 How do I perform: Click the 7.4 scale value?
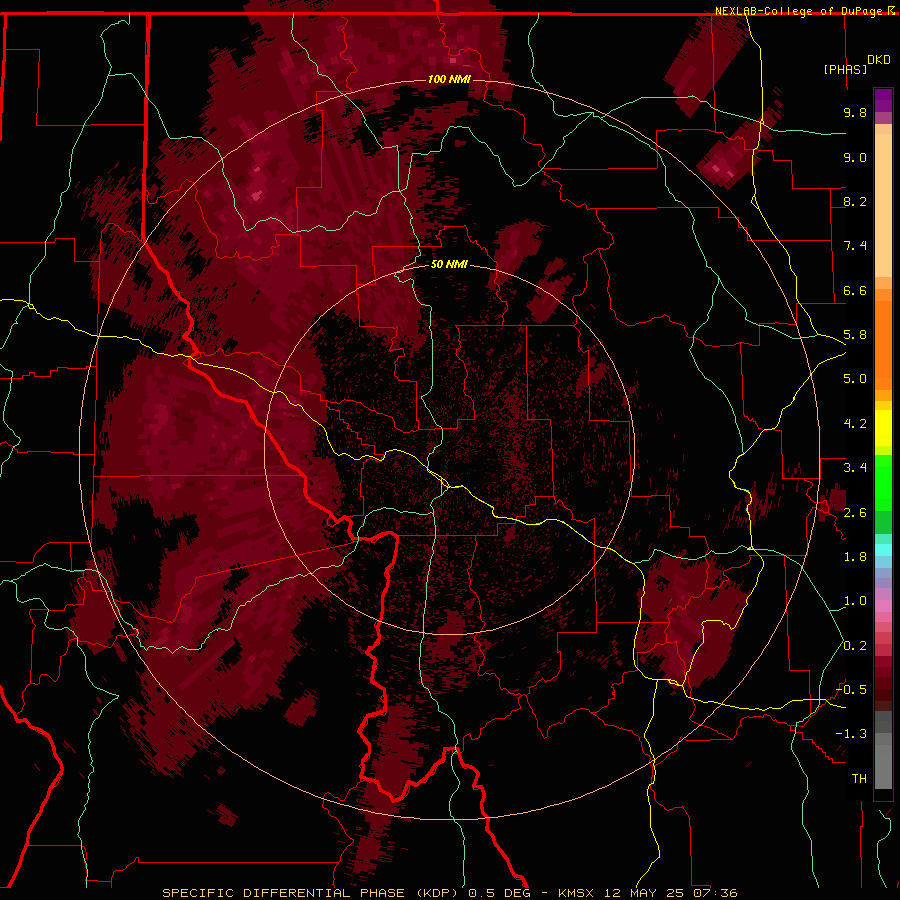coord(855,246)
